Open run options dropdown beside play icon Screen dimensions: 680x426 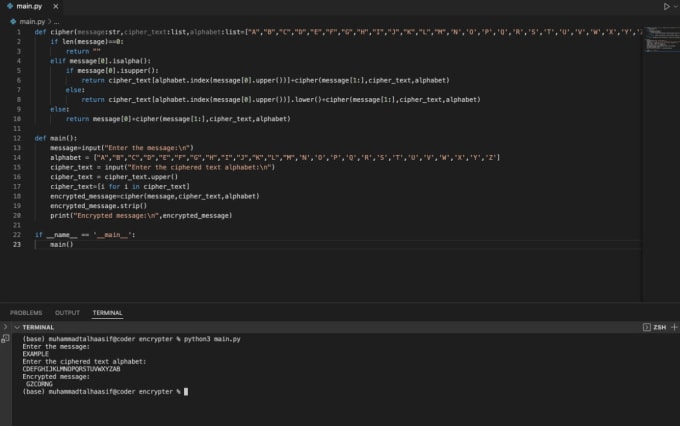pos(677,7)
